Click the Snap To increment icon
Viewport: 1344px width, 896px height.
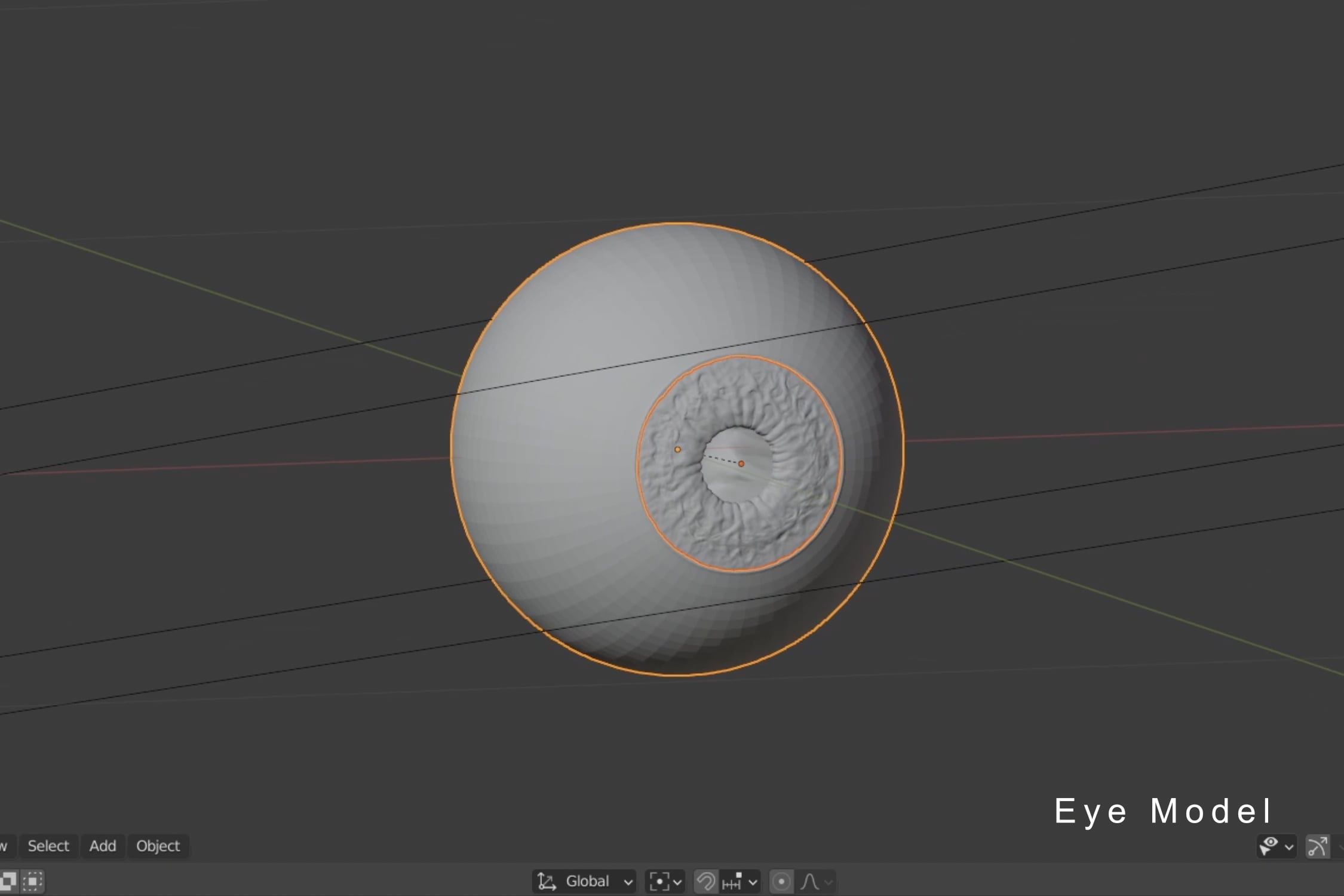[732, 883]
